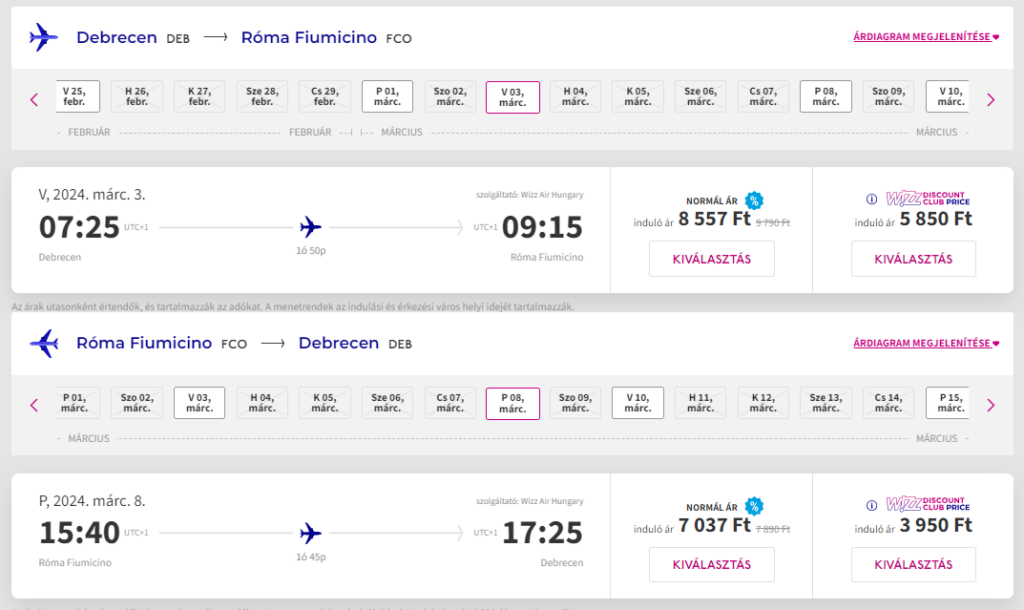The image size is (1024, 610).
Task: Click the return Róma–Debrecen airplane icon
Action: [43, 343]
